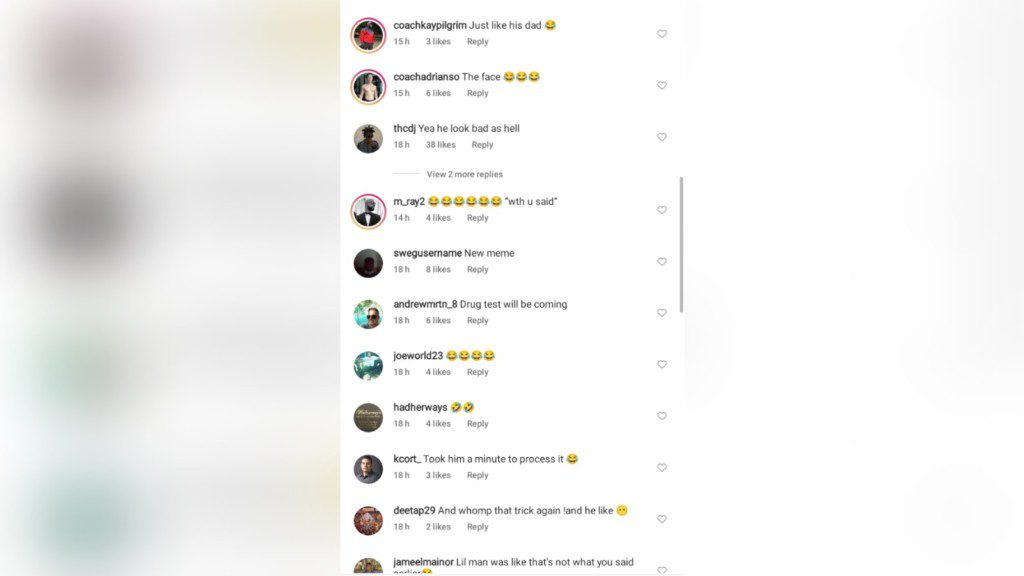View the 38 likes on thcdj's comment

pyautogui.click(x=441, y=145)
